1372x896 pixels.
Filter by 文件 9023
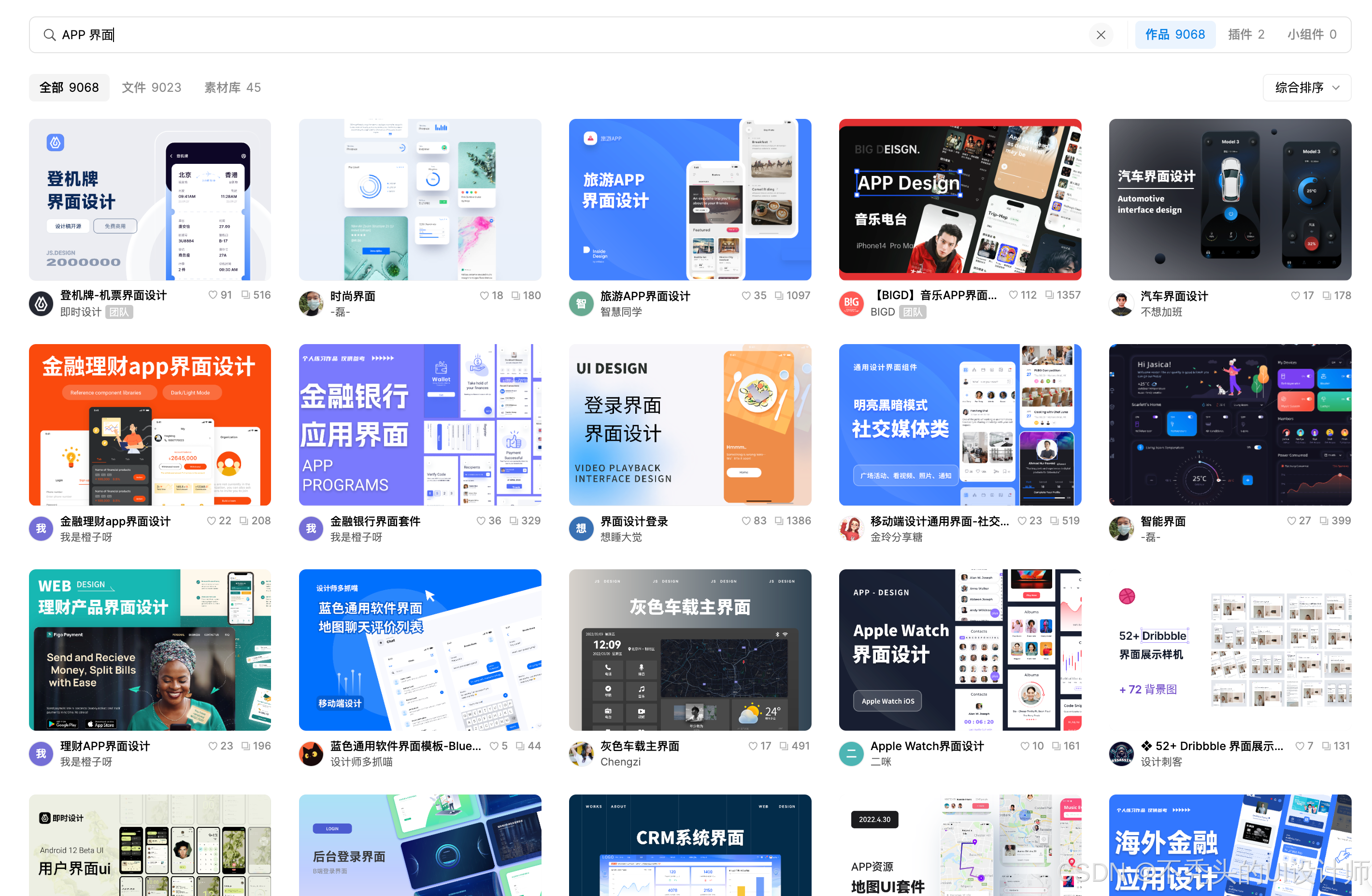click(x=151, y=87)
